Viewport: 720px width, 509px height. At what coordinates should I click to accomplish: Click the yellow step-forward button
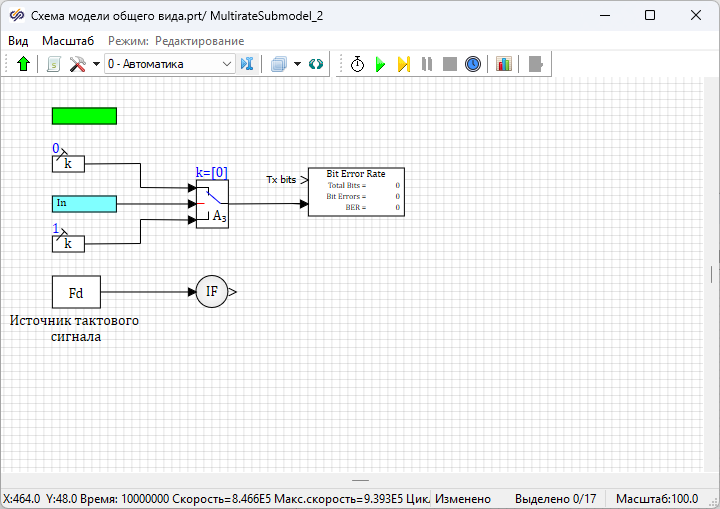click(403, 64)
